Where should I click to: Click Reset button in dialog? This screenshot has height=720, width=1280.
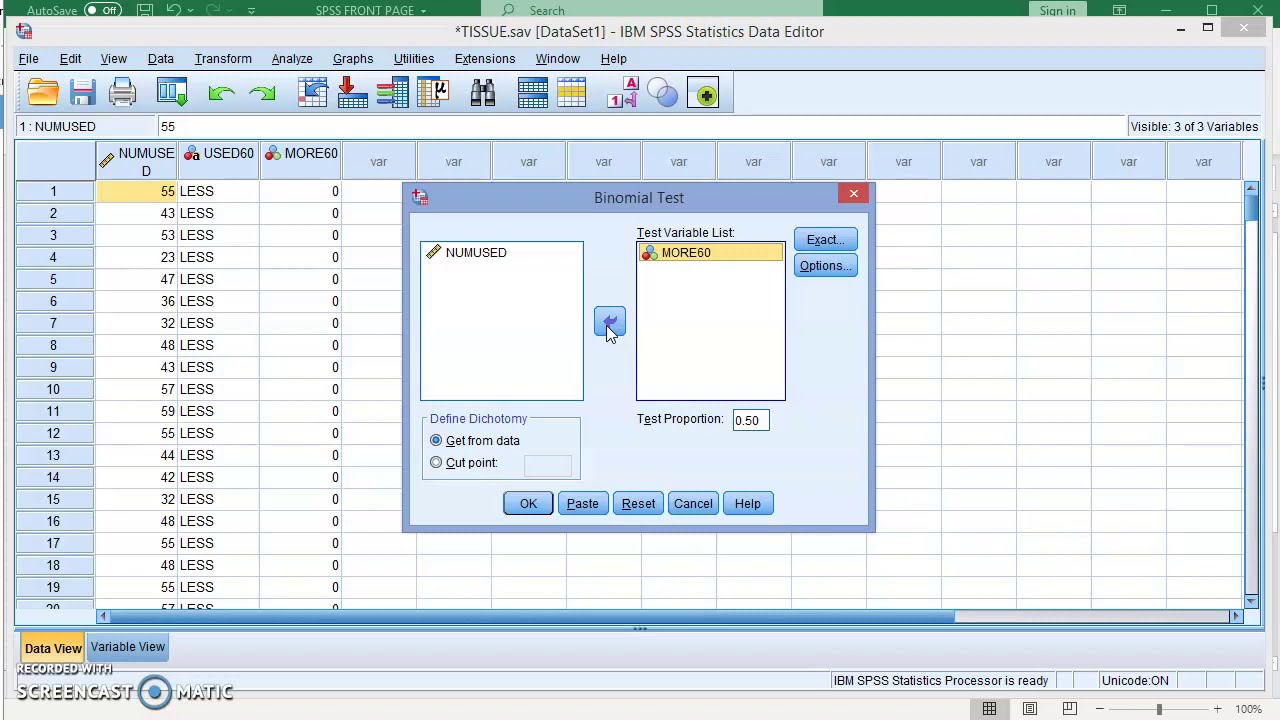pyautogui.click(x=638, y=504)
